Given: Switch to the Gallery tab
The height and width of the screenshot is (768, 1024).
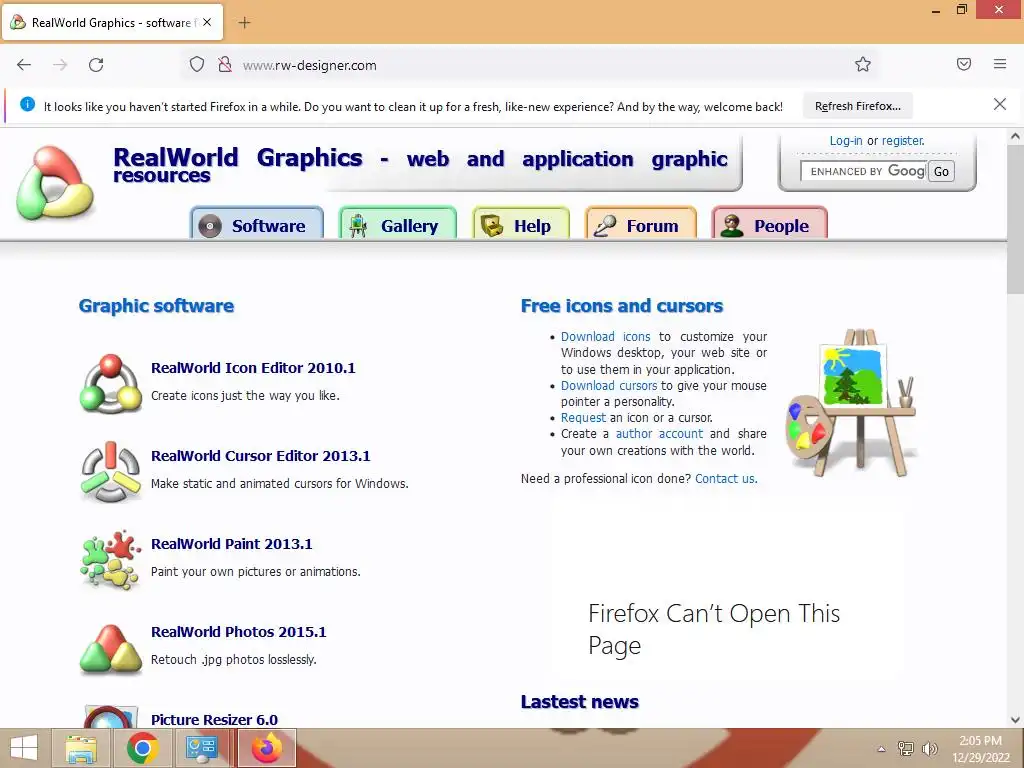Looking at the screenshot, I should pyautogui.click(x=397, y=225).
